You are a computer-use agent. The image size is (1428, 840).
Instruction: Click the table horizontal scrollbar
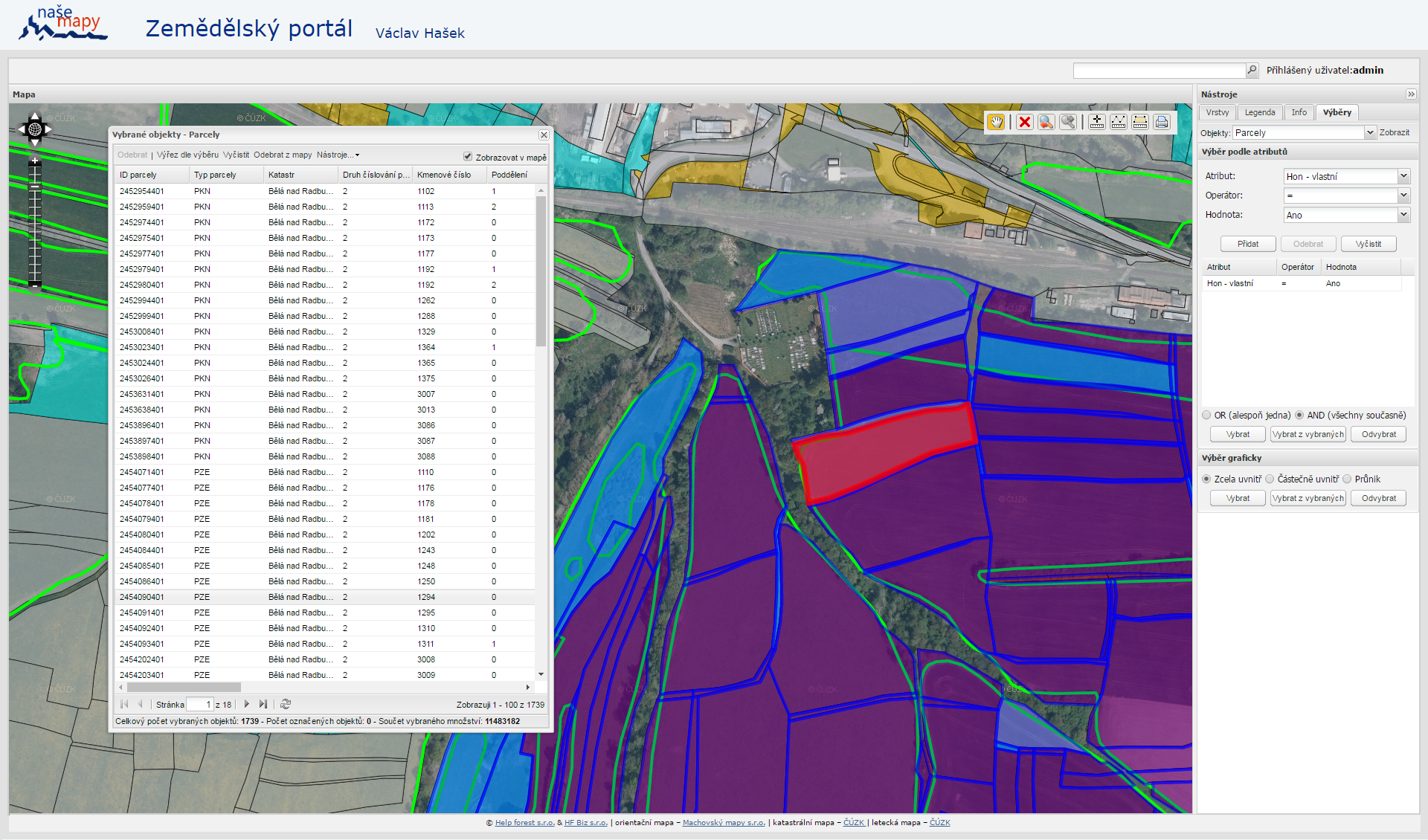(x=183, y=687)
